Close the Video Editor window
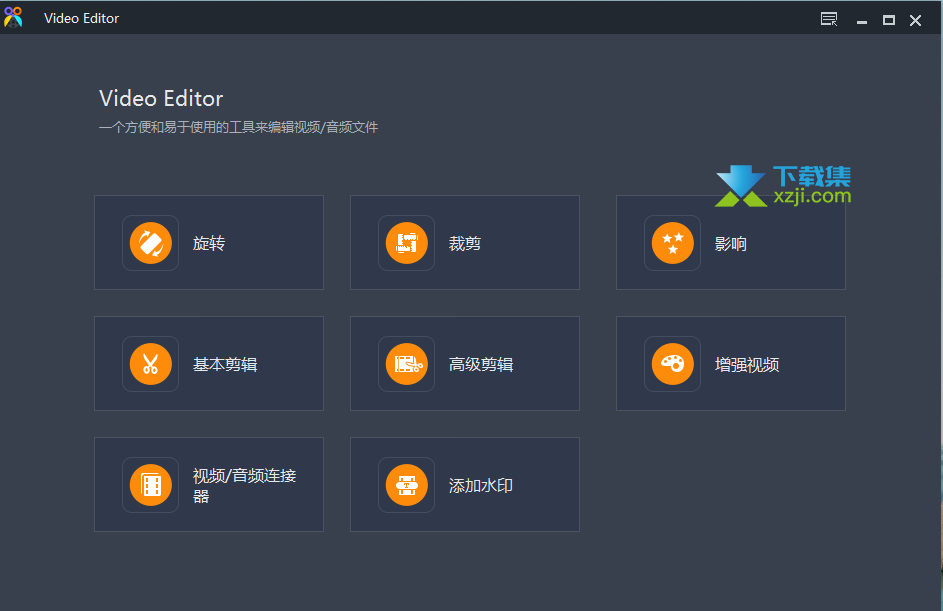The image size is (943, 611). tap(915, 20)
